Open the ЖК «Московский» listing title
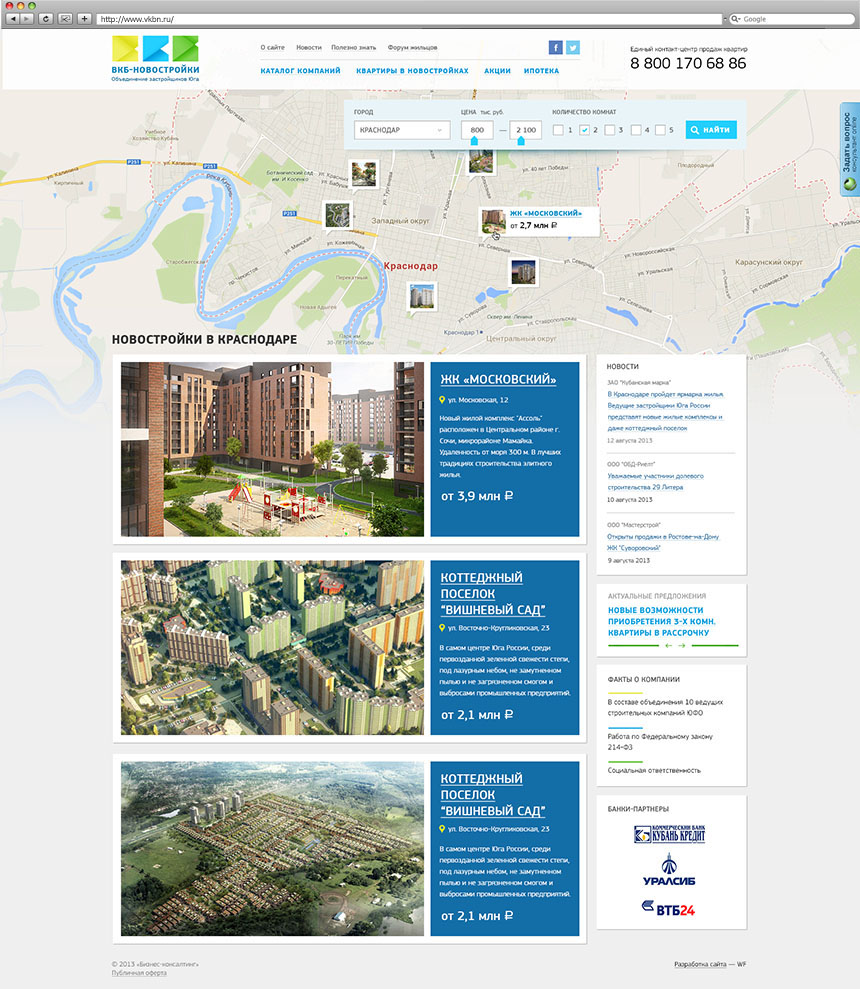 tap(498, 379)
